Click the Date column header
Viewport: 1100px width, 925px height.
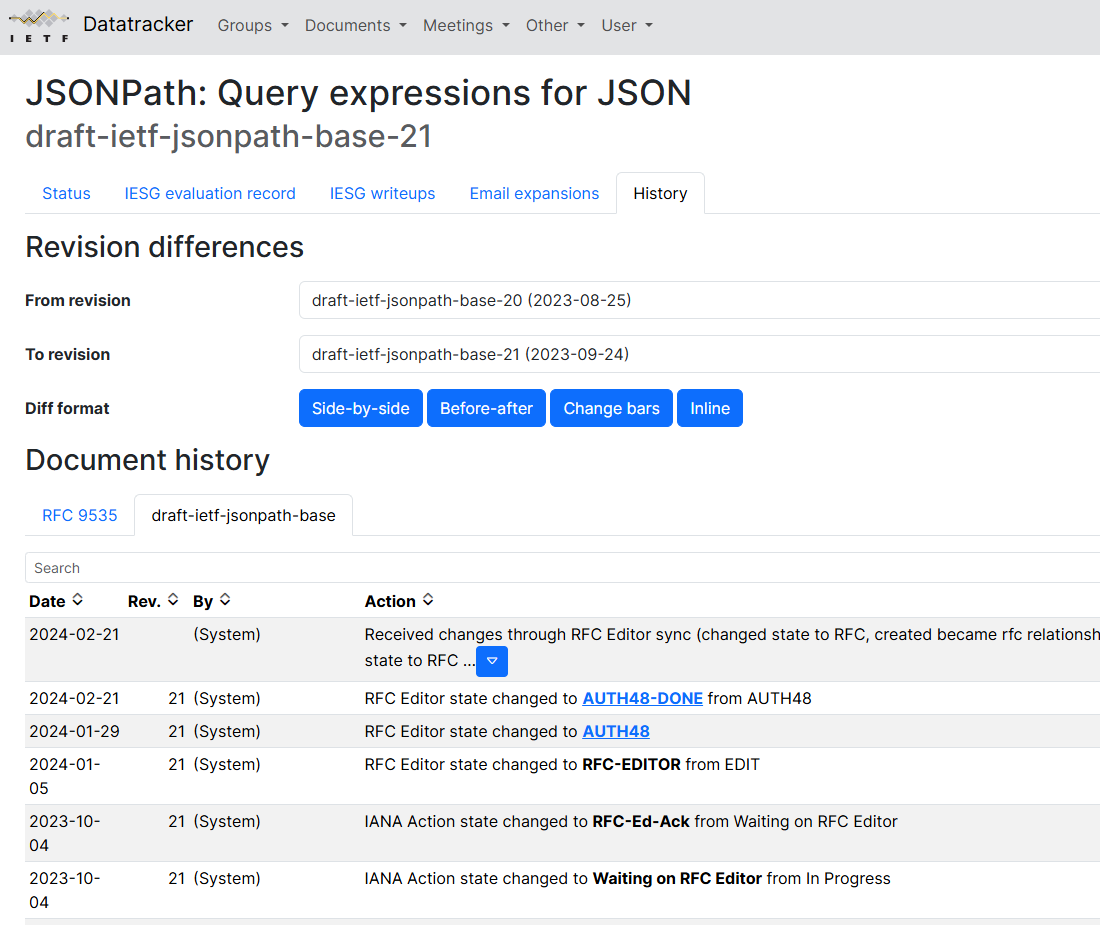click(x=47, y=601)
